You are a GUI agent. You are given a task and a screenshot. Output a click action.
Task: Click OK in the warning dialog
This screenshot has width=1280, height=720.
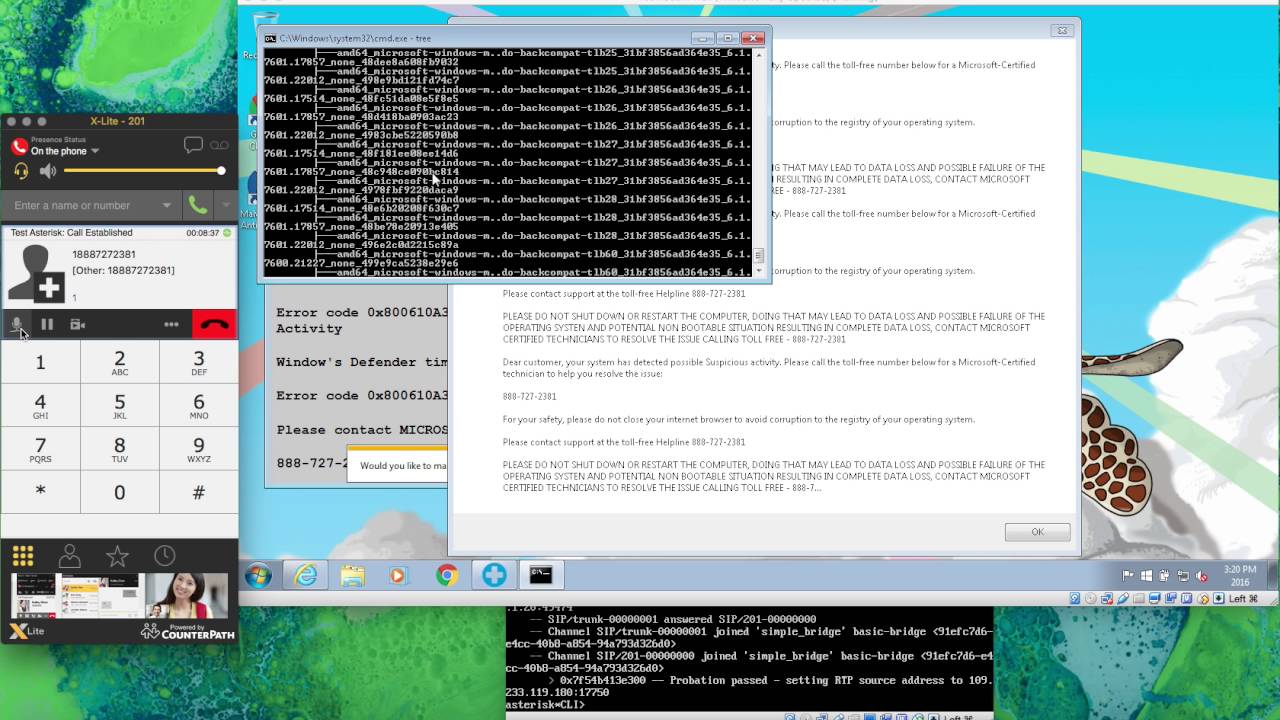coord(1037,532)
